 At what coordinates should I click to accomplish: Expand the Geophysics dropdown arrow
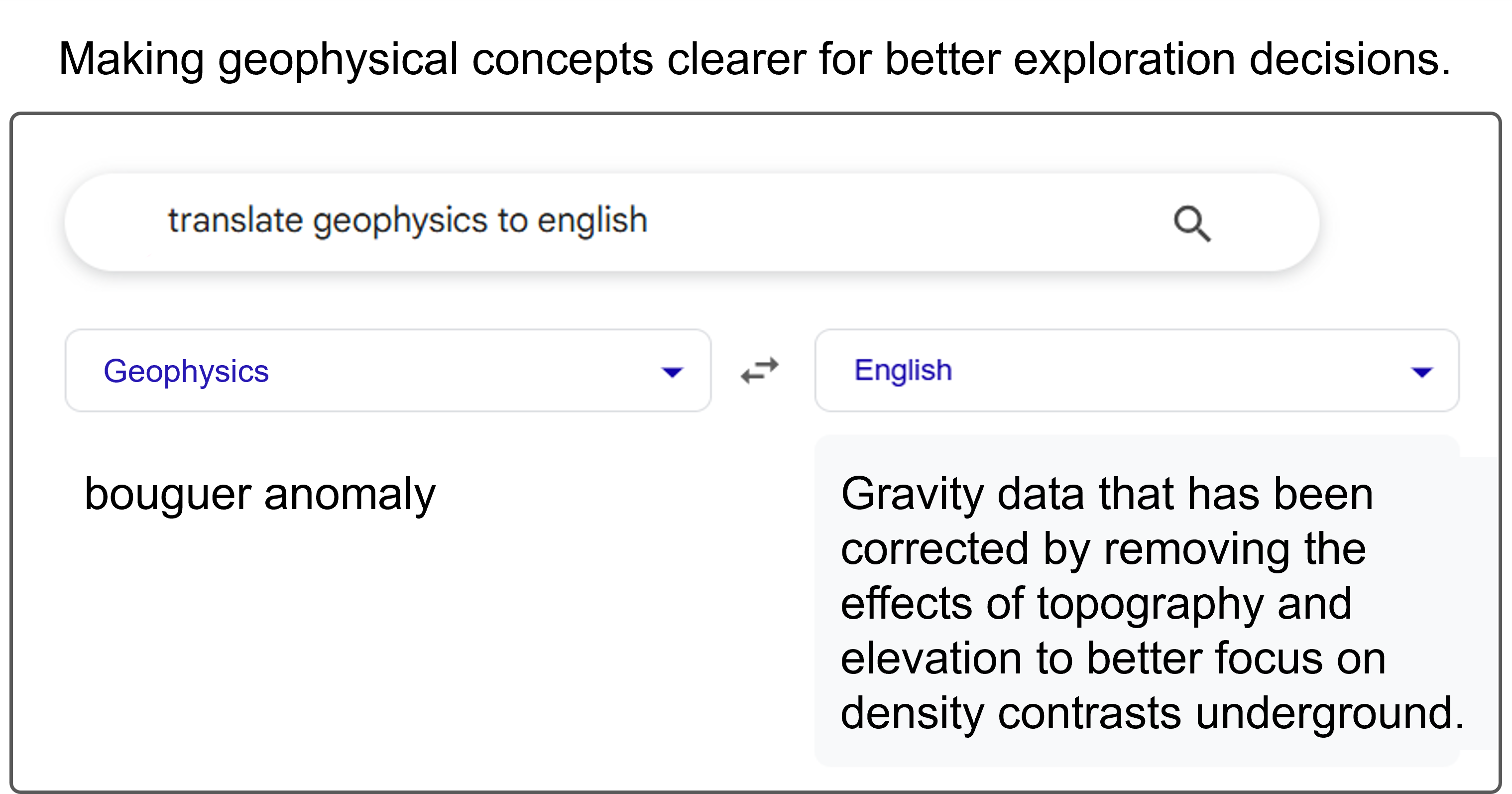[672, 372]
